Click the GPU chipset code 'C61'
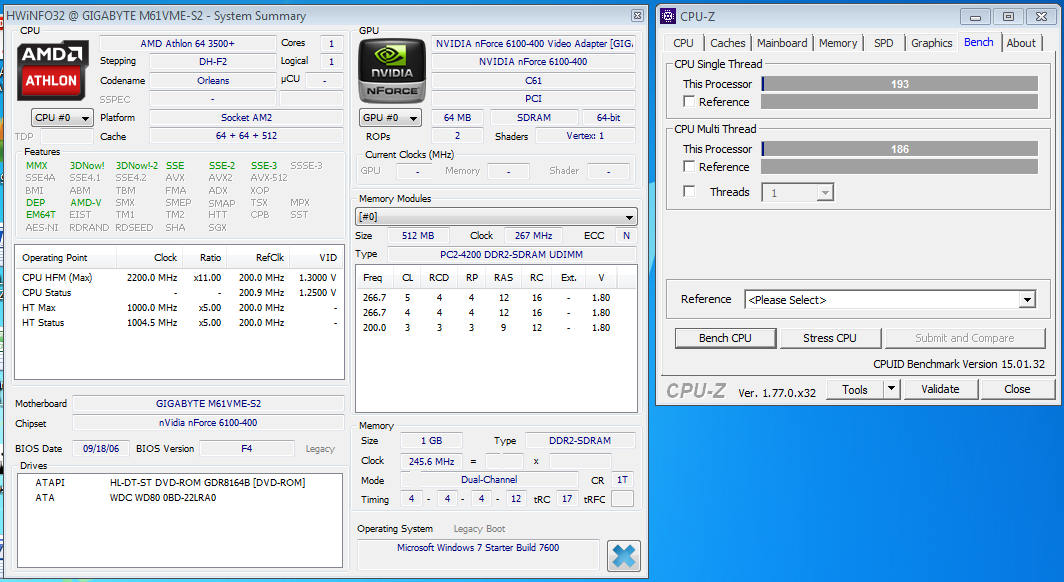1064x582 pixels. click(533, 81)
